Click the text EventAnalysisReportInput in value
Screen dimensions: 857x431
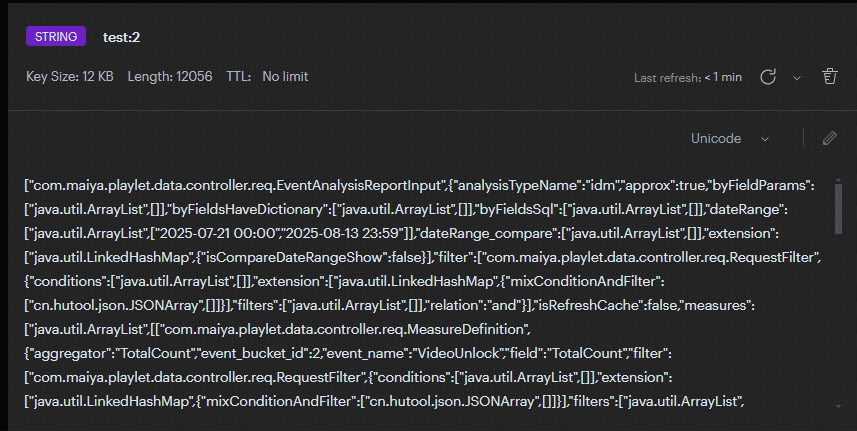[359, 186]
